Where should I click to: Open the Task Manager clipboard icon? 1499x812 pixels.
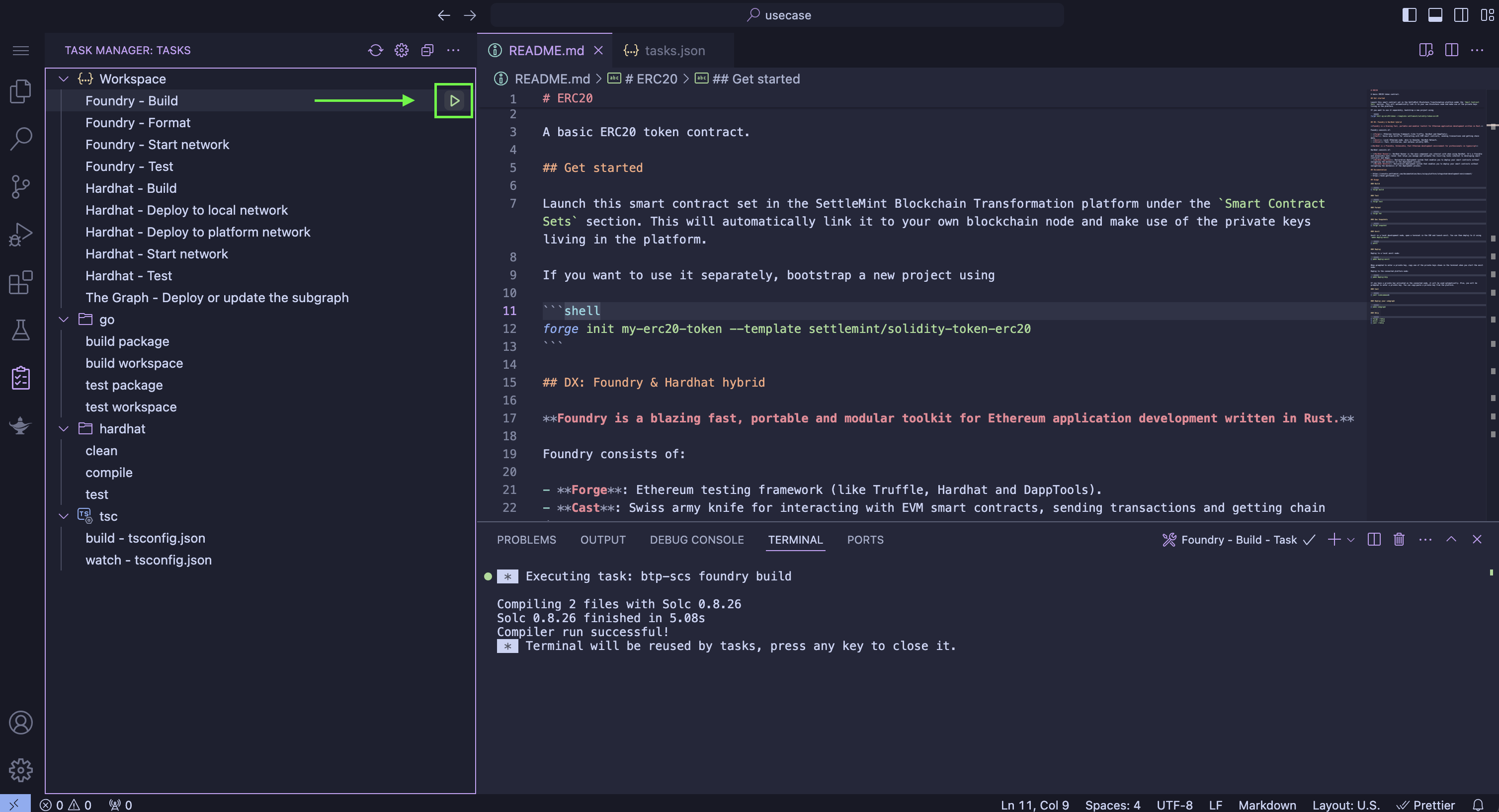[21, 378]
